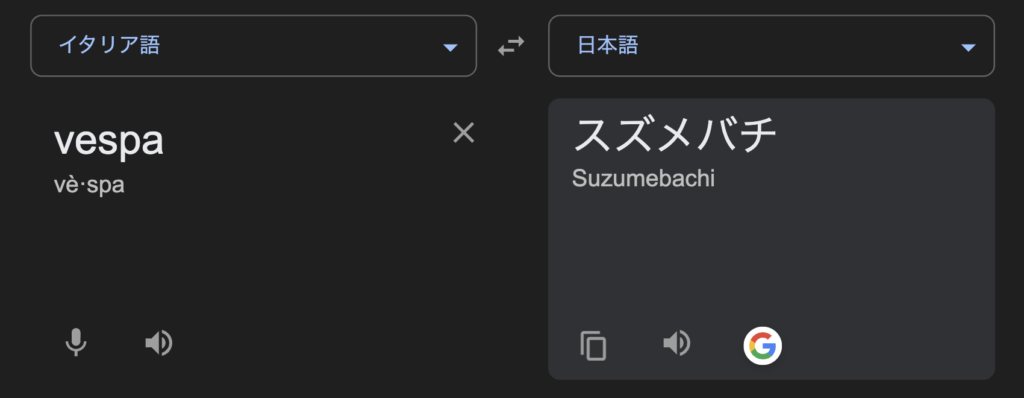Screen dimensions: 1024x398
Task: Listen to the Japanese translation audio
Action: point(677,342)
